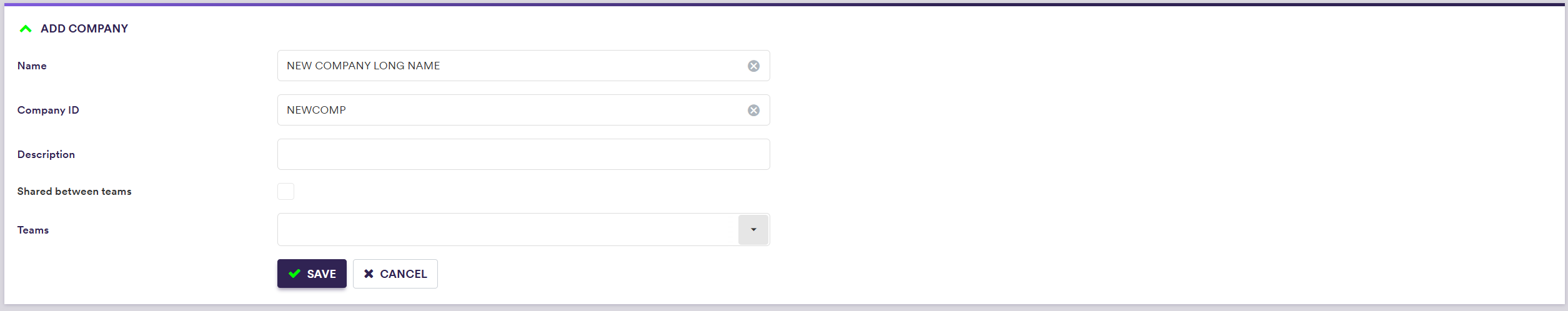
Task: Click the Description label
Action: click(46, 154)
